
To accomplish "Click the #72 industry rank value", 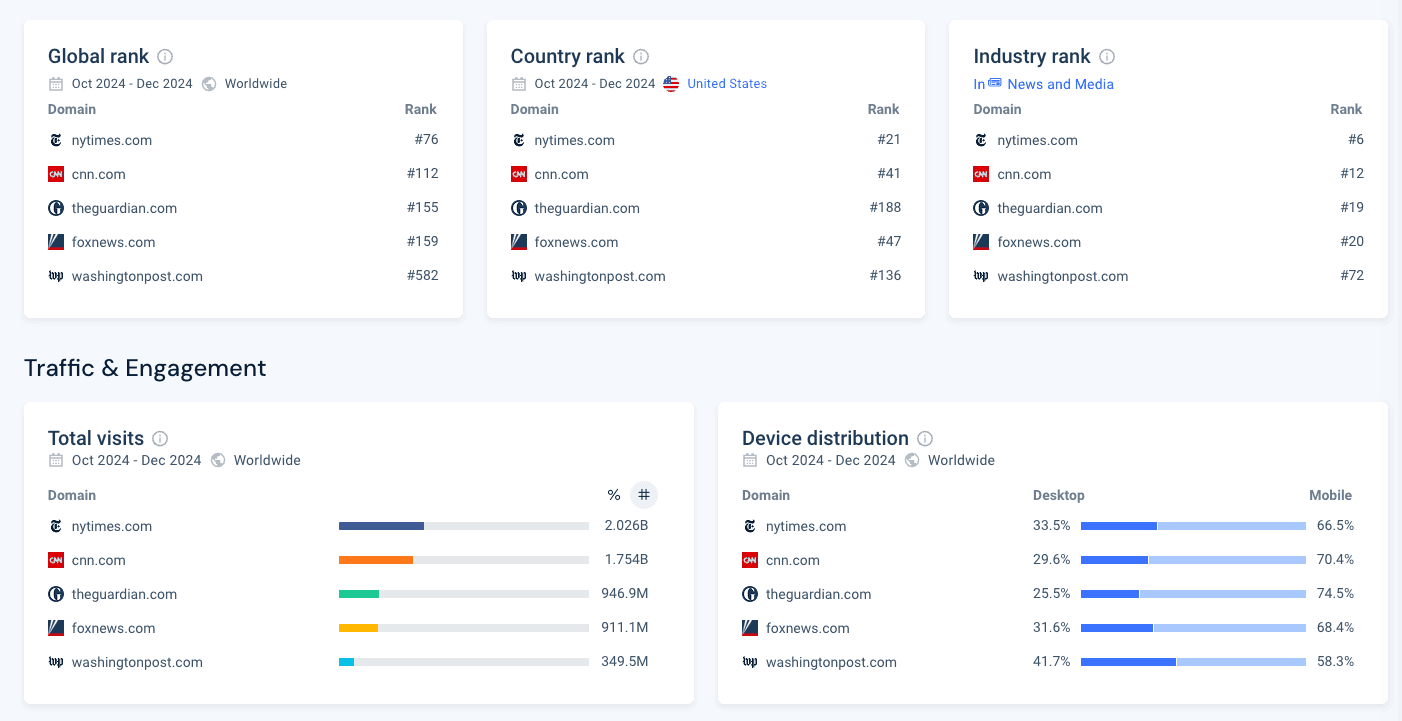I will click(x=1352, y=275).
